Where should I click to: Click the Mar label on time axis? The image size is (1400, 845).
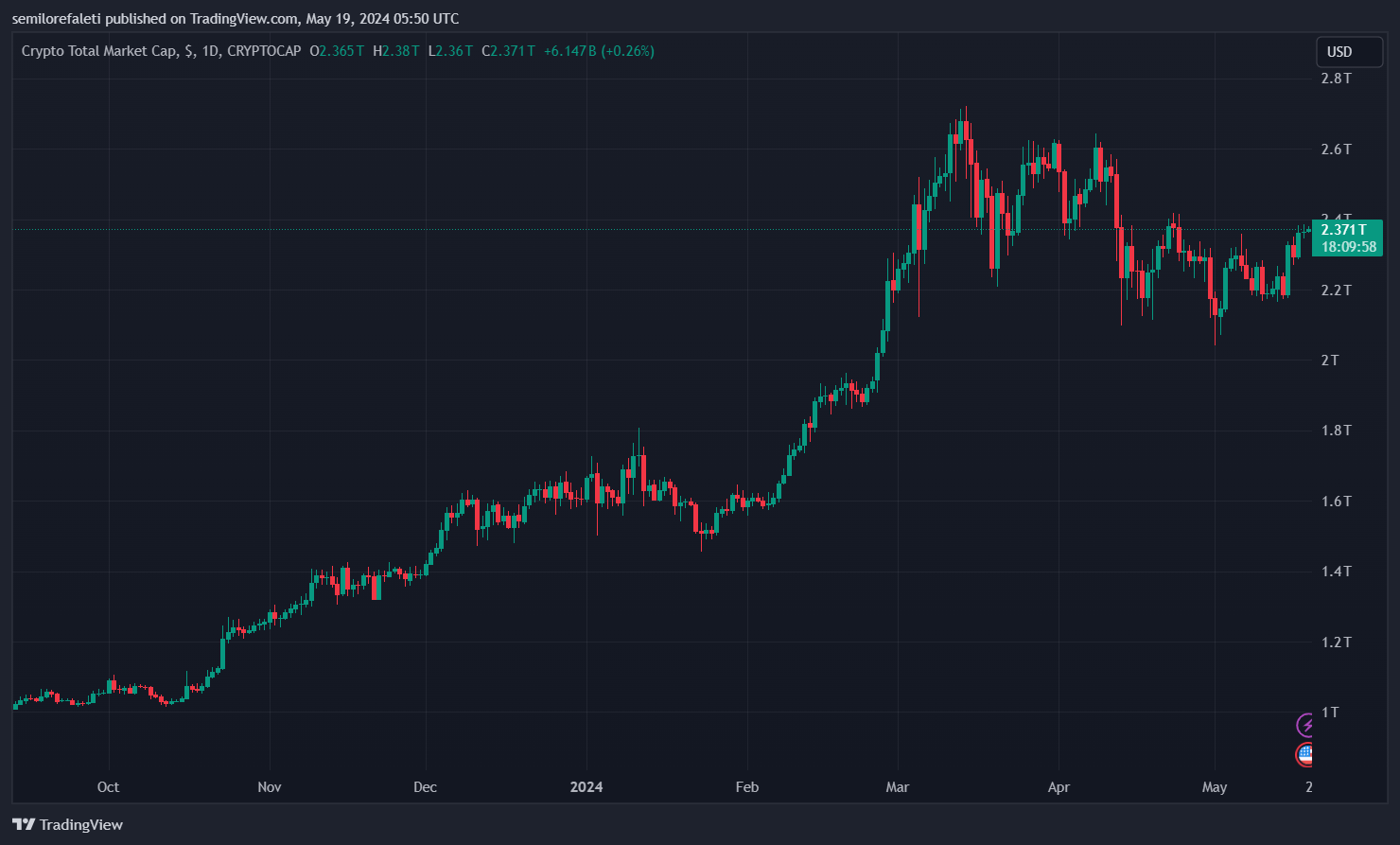(897, 787)
